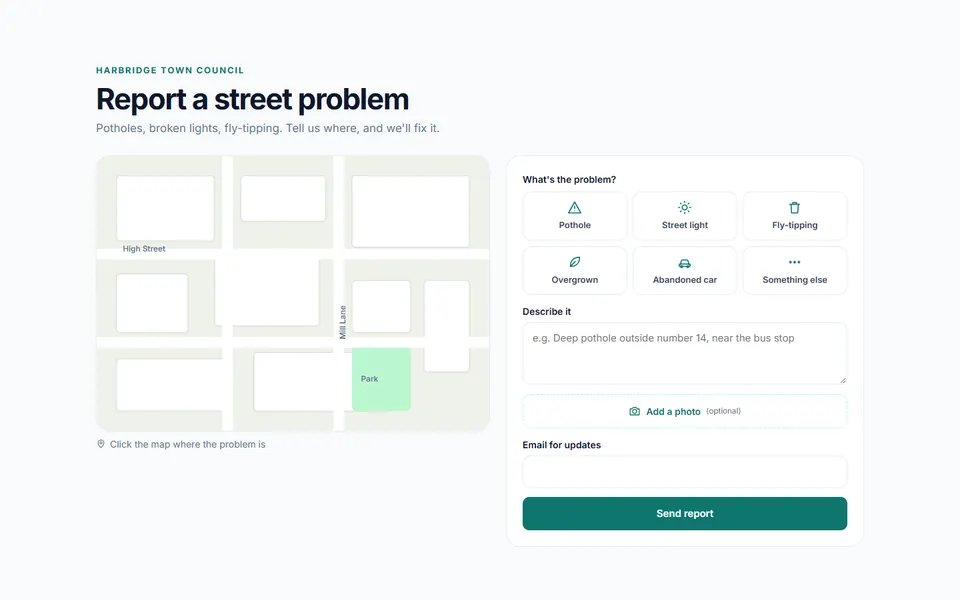
Task: Click the Email for updates label
Action: pos(561,445)
